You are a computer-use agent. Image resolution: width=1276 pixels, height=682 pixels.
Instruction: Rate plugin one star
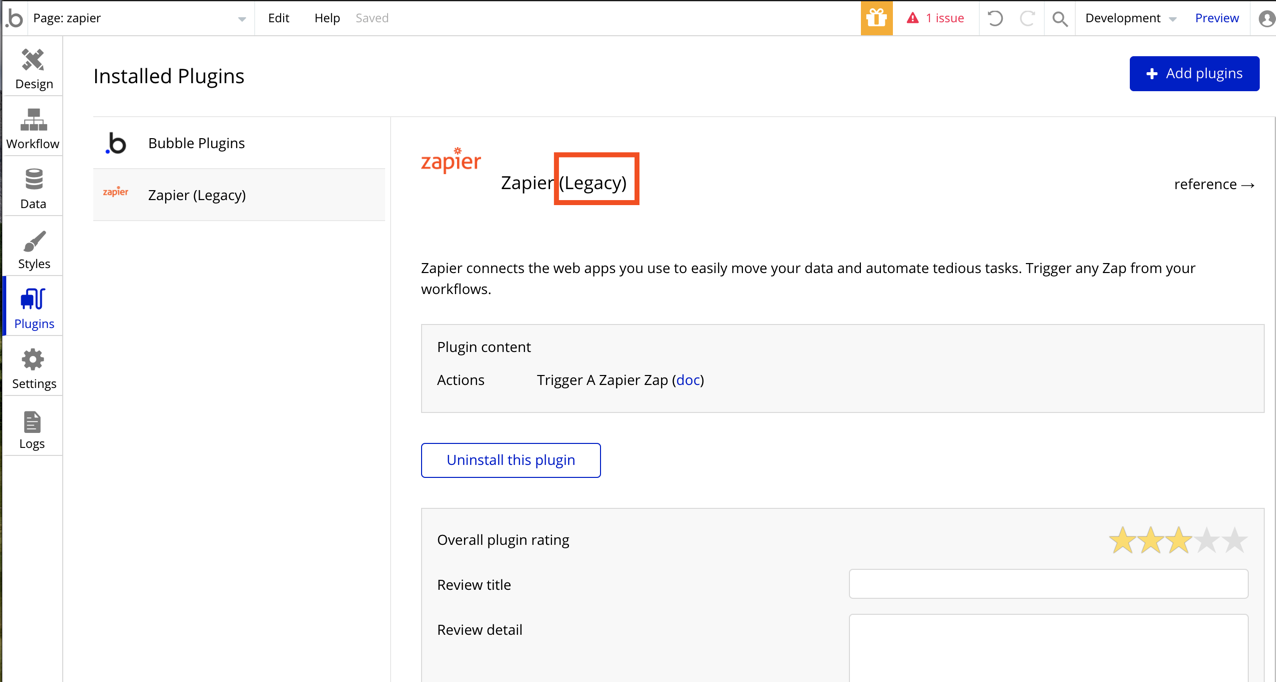coord(1122,541)
